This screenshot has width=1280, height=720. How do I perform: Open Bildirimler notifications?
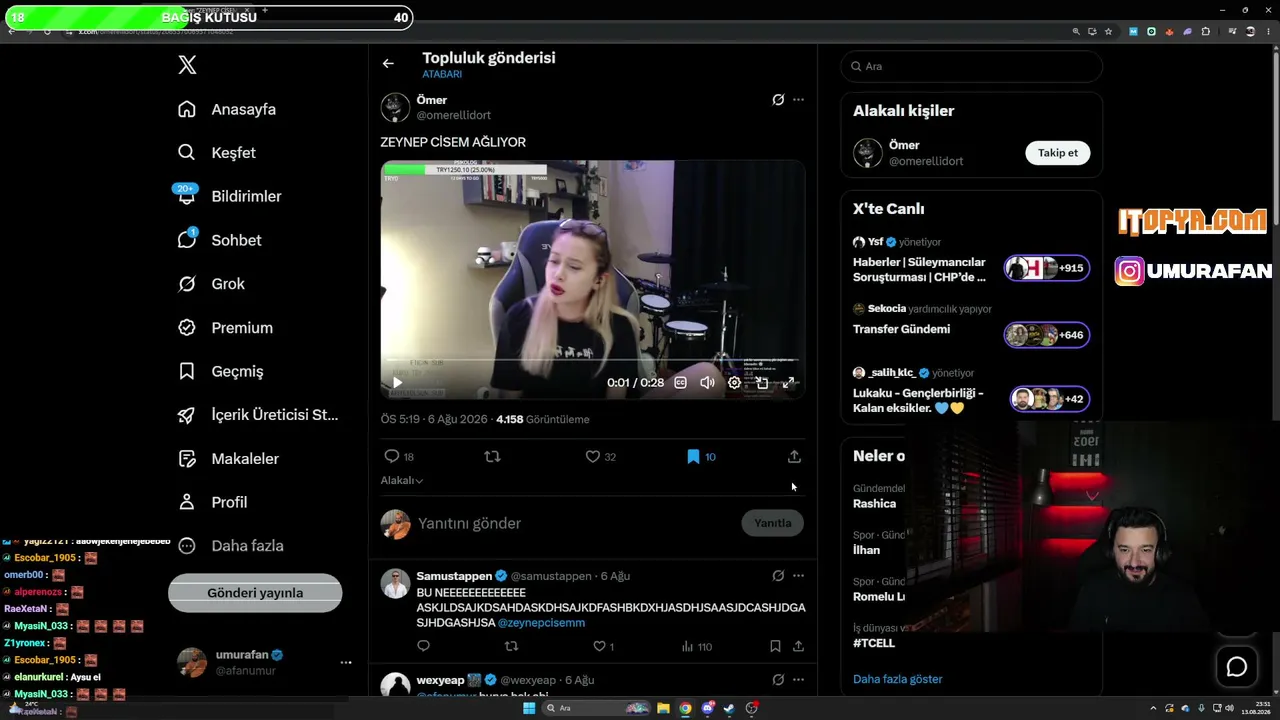tap(229, 196)
